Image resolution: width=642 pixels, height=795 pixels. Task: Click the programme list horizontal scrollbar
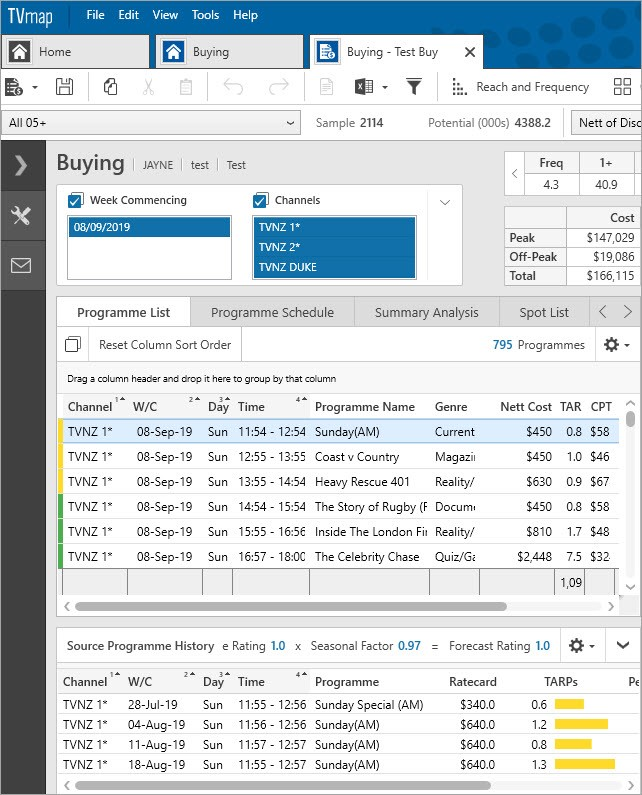[x=291, y=606]
